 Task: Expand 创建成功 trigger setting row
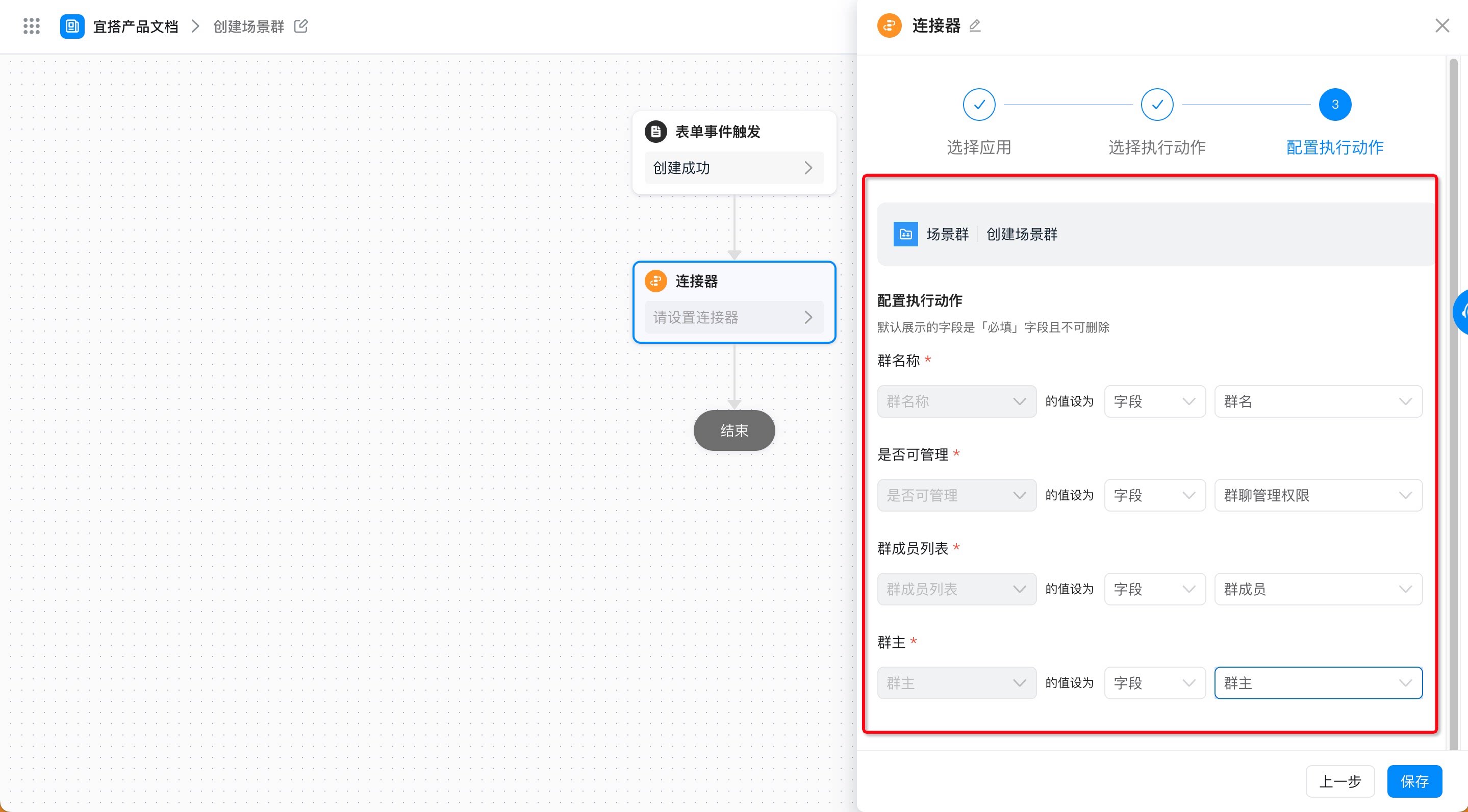(734, 167)
